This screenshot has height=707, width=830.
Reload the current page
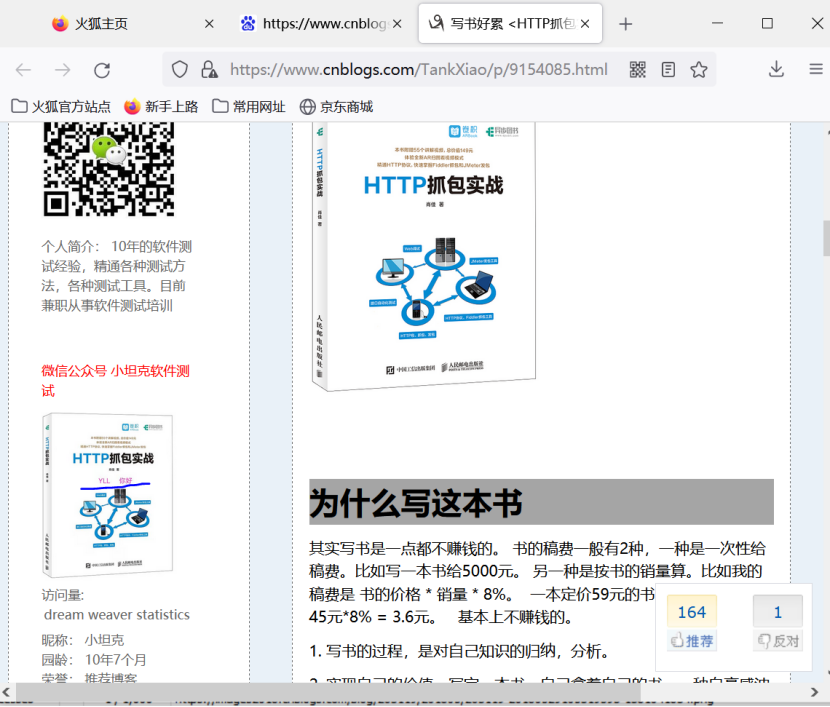click(102, 70)
